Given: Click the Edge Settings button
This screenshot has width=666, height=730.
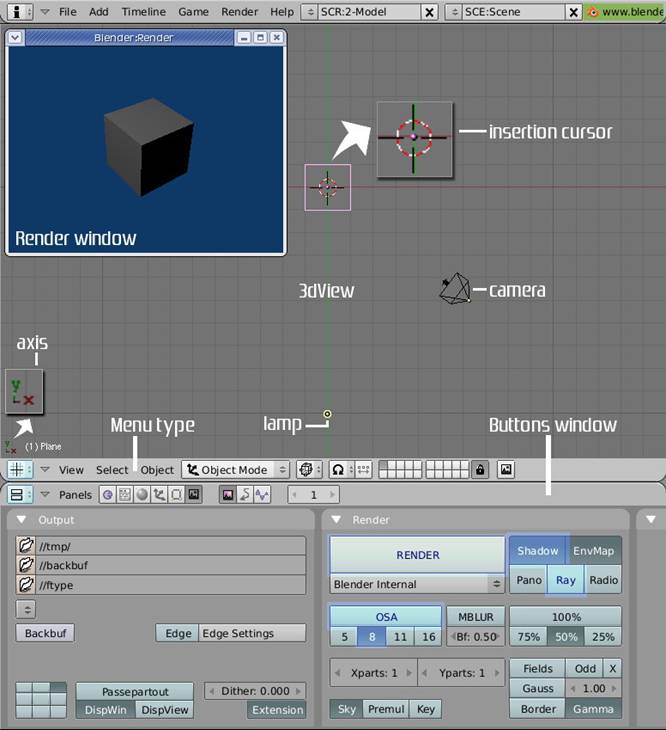Looking at the screenshot, I should pos(252,633).
